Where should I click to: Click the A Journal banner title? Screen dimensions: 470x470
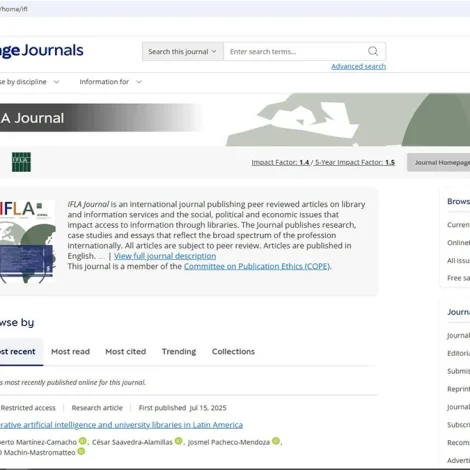[x=32, y=118]
